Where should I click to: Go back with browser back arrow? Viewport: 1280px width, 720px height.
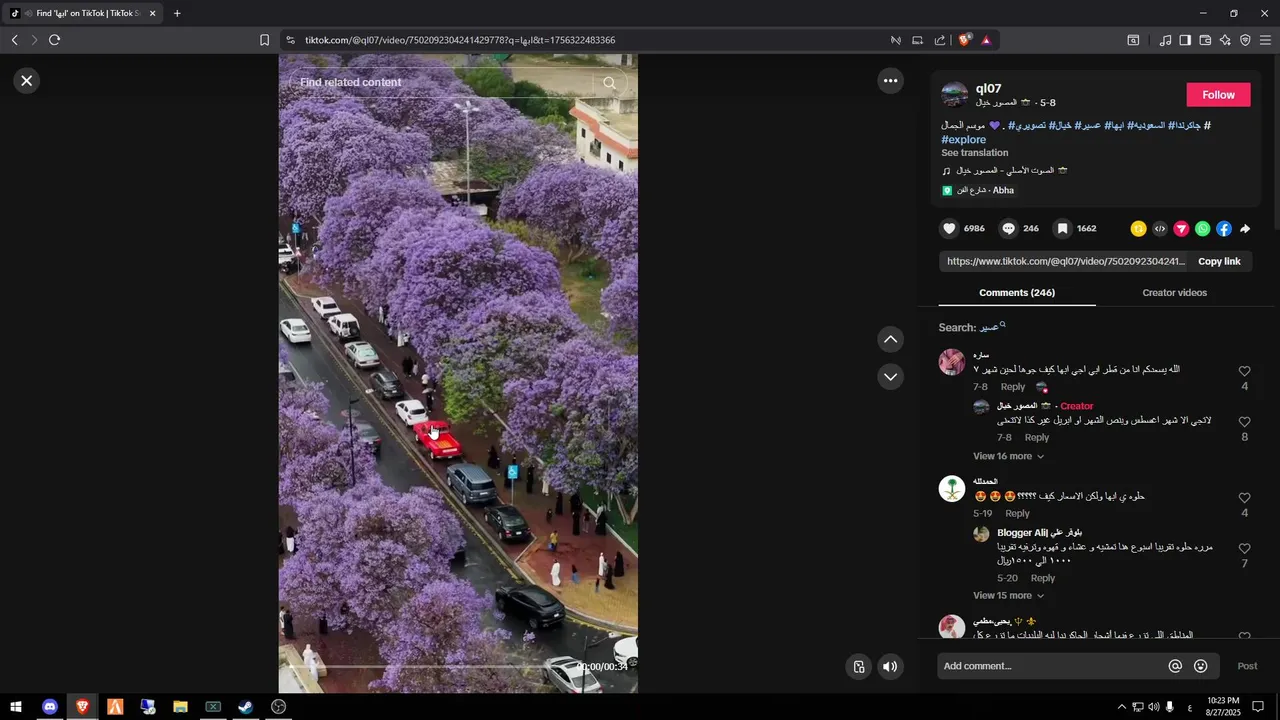(x=14, y=40)
